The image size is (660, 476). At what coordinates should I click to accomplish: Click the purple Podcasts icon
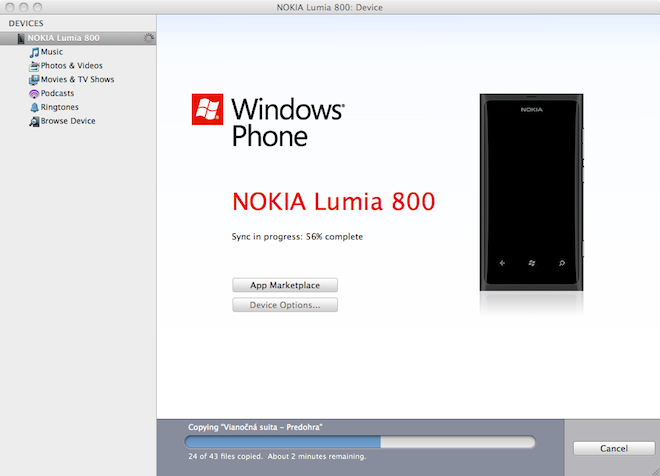click(34, 93)
